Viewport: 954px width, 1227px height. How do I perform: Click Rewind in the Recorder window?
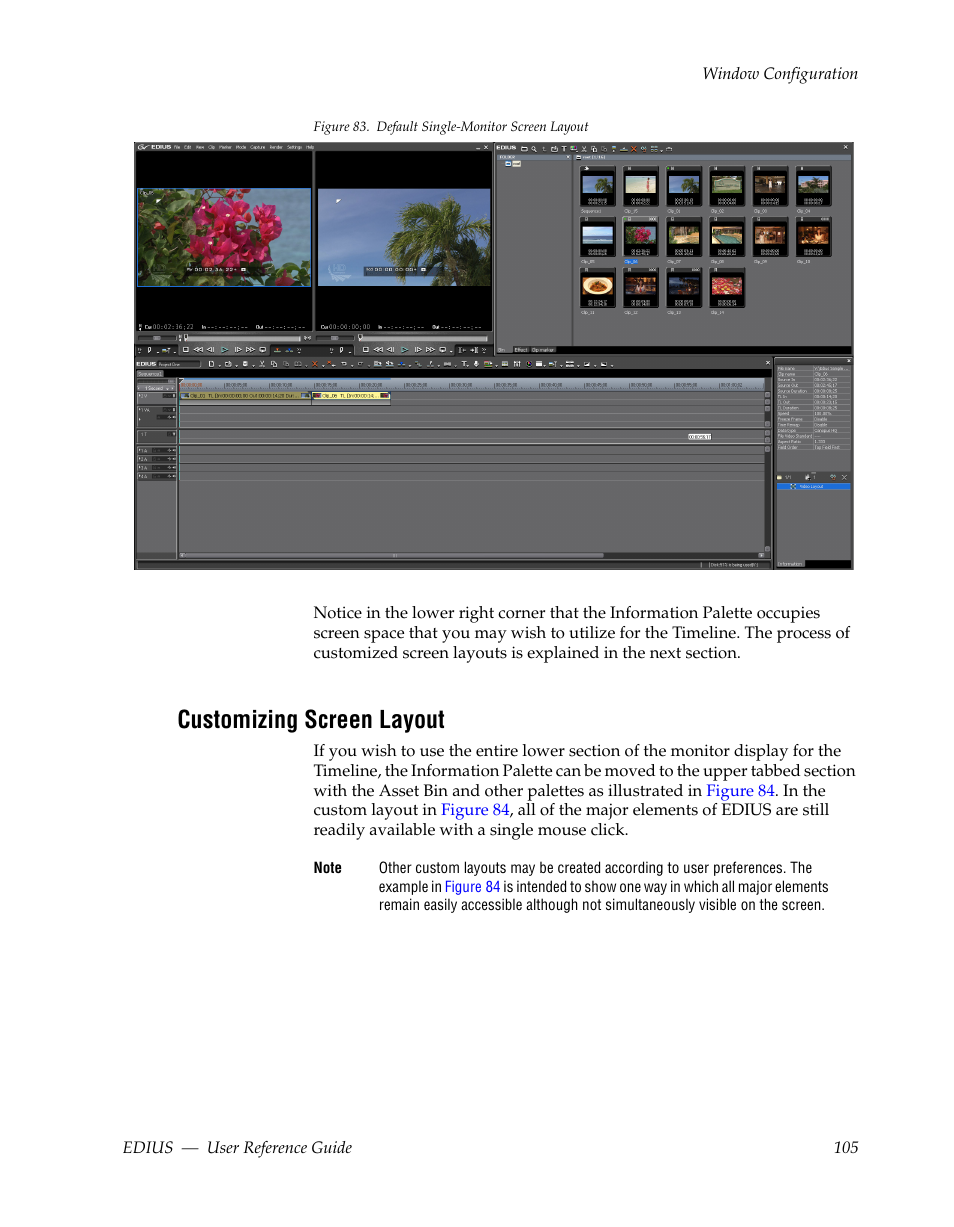pyautogui.click(x=378, y=350)
